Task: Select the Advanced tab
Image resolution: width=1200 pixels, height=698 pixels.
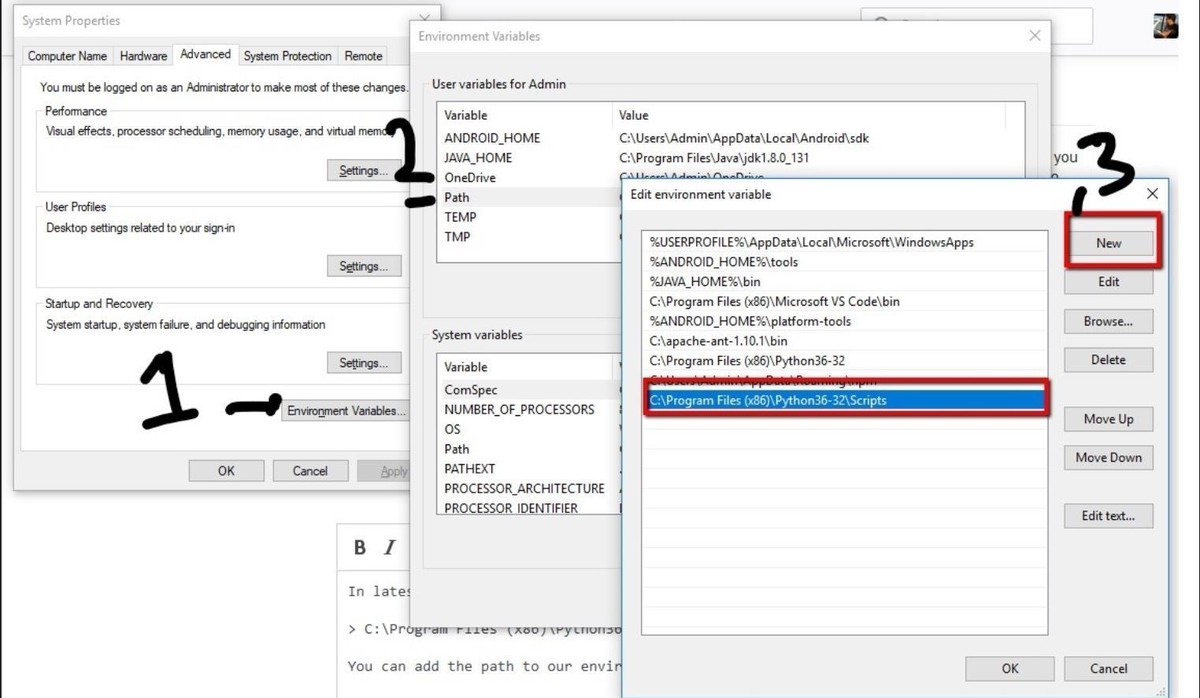Action: [206, 55]
